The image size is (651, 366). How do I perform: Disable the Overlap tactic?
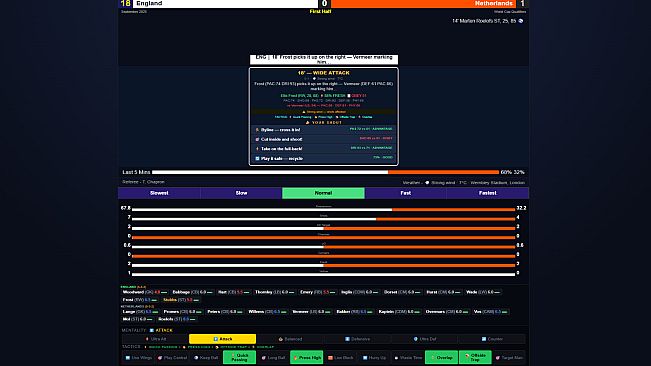coord(441,357)
